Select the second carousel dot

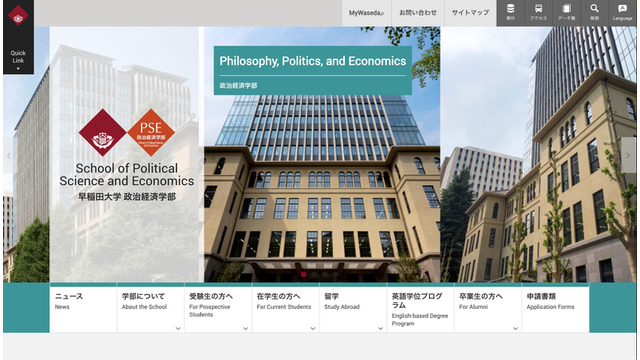(314, 274)
